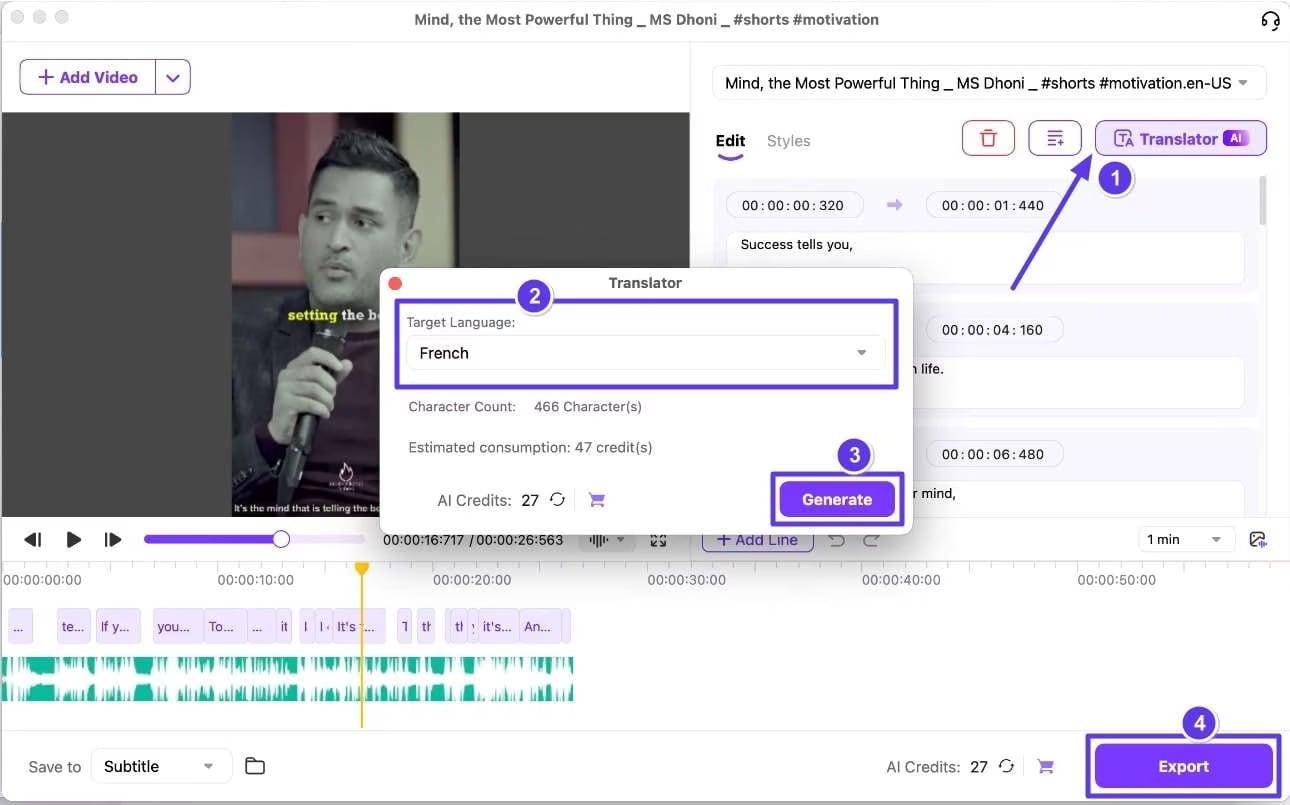Jump to next frame in player
1290x805 pixels.
point(113,540)
